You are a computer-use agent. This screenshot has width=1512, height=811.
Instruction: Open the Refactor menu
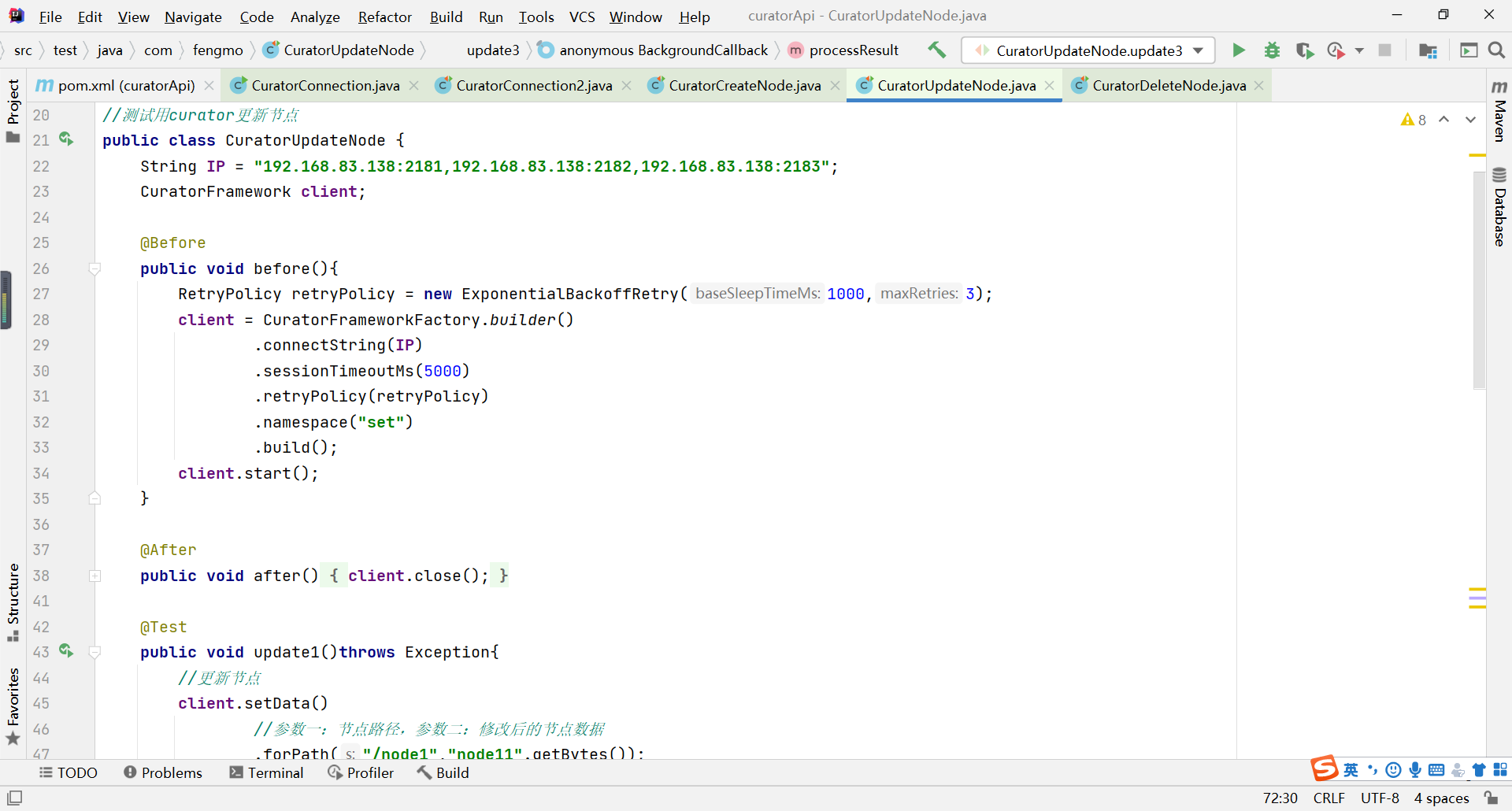(x=384, y=17)
